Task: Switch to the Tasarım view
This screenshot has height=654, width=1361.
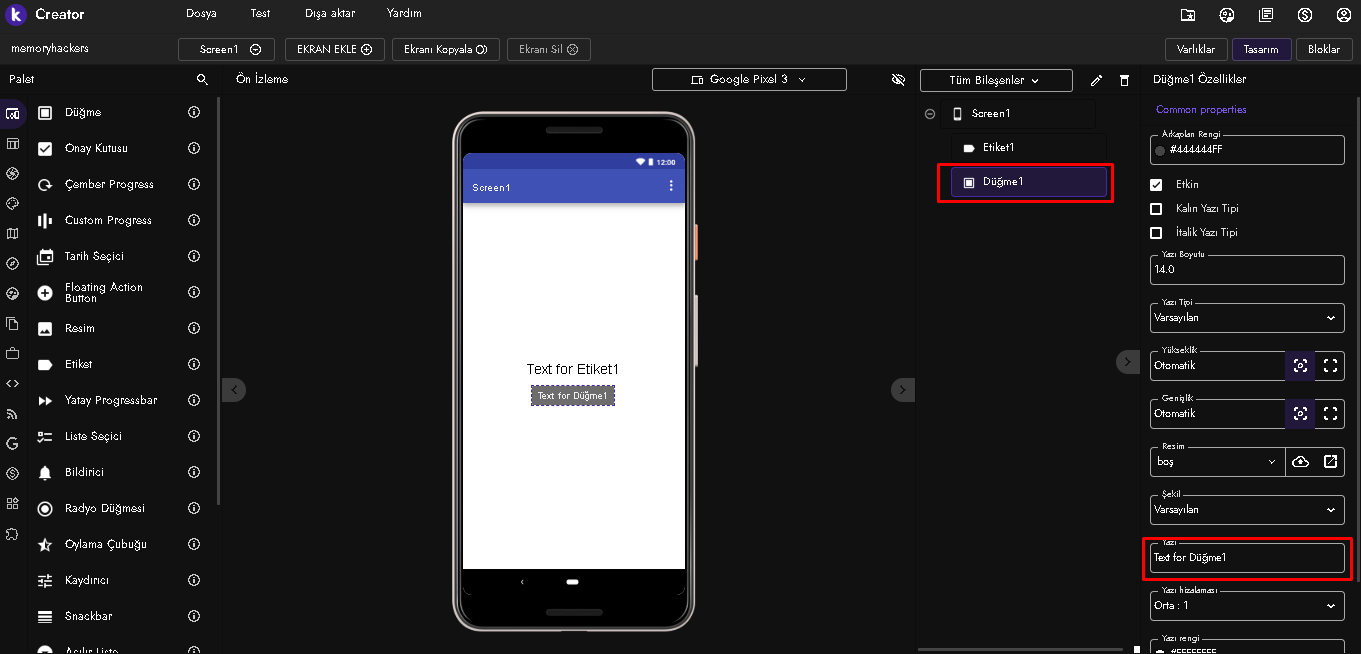Action: pos(1261,49)
